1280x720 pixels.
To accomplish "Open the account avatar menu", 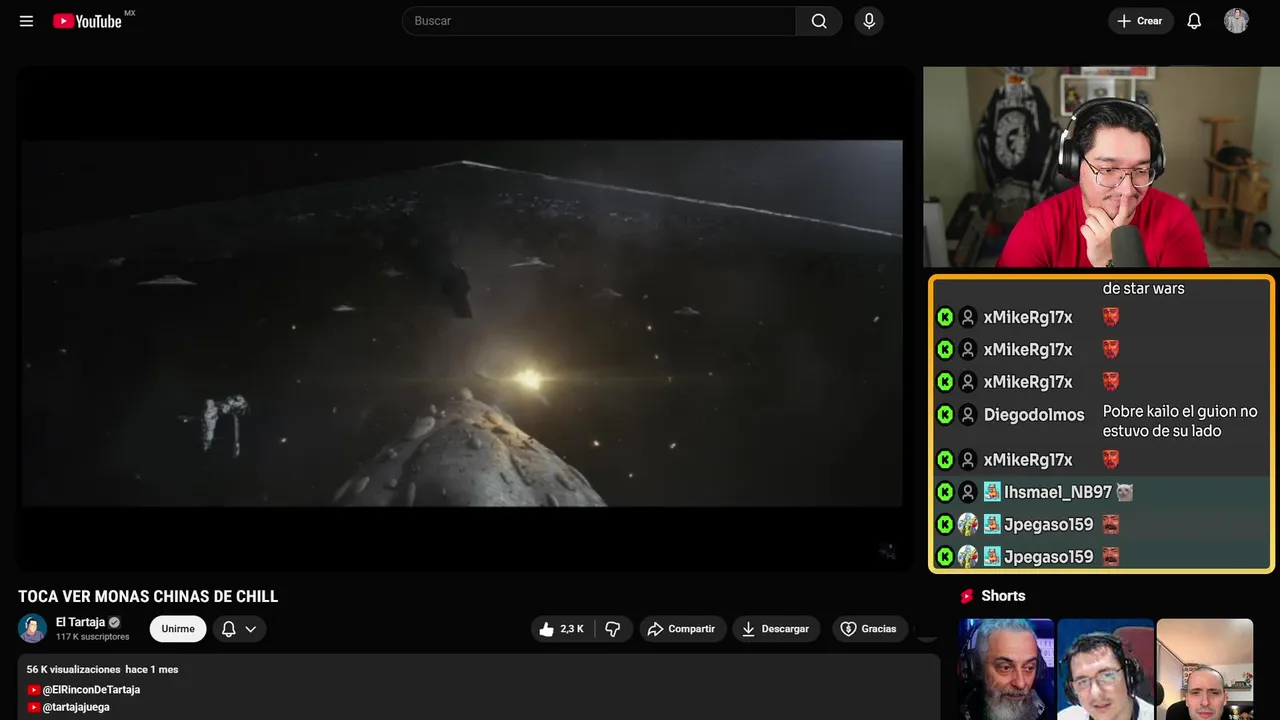I will (x=1236, y=21).
